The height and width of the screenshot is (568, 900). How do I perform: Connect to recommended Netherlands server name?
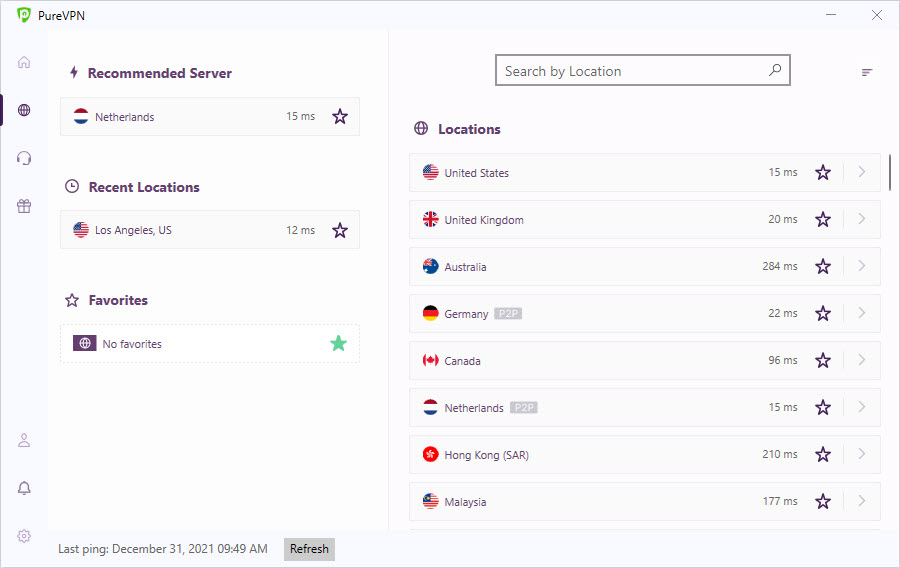(125, 117)
